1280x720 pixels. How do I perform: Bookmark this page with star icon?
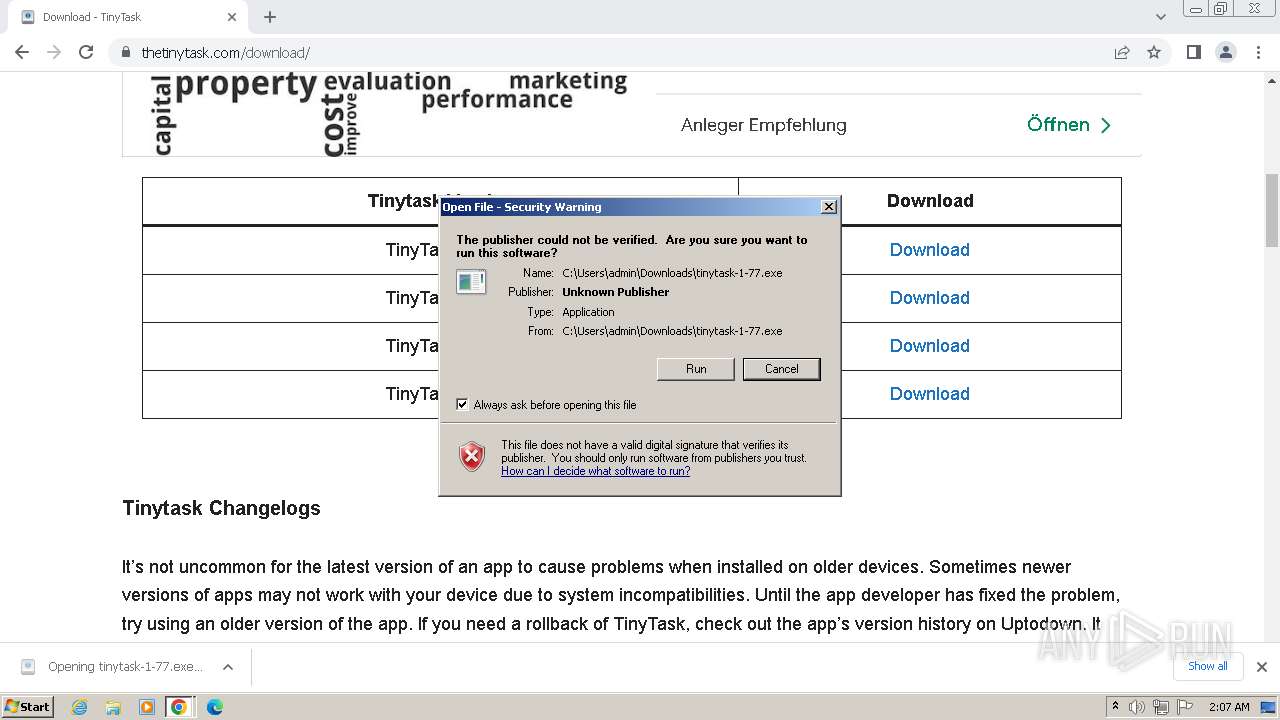[1154, 52]
